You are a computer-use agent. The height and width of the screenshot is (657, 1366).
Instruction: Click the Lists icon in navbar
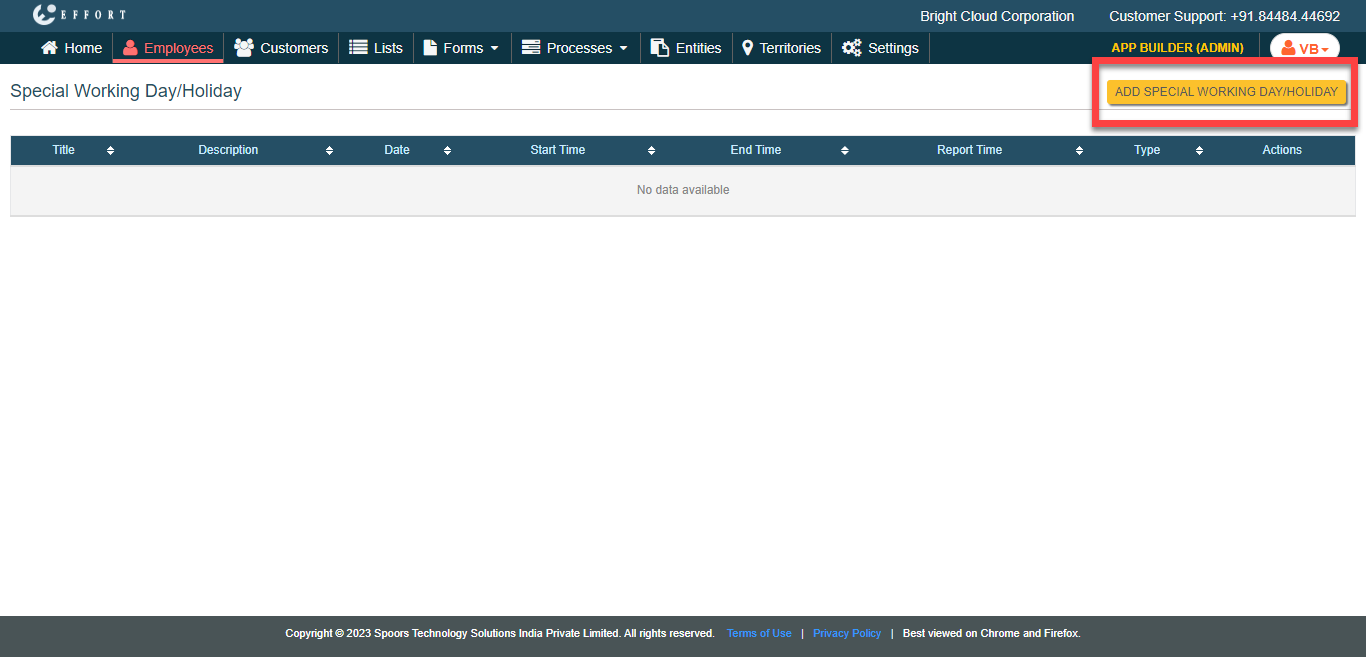358,48
